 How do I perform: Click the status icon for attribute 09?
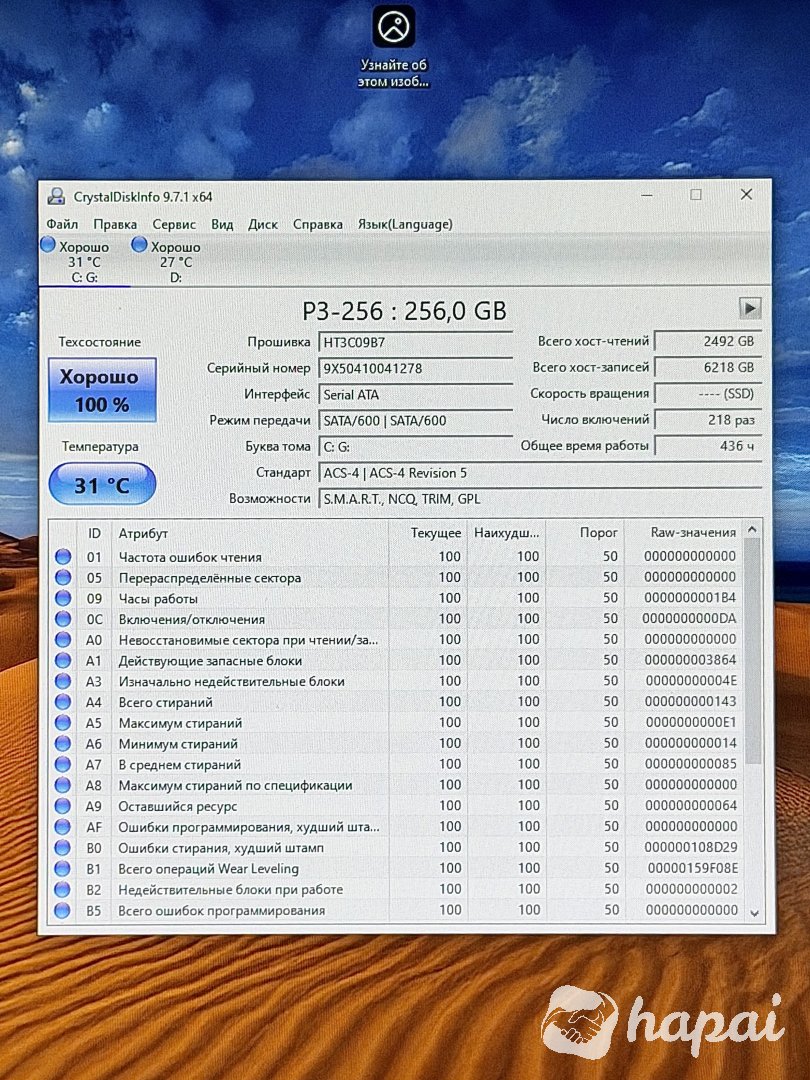(x=63, y=598)
